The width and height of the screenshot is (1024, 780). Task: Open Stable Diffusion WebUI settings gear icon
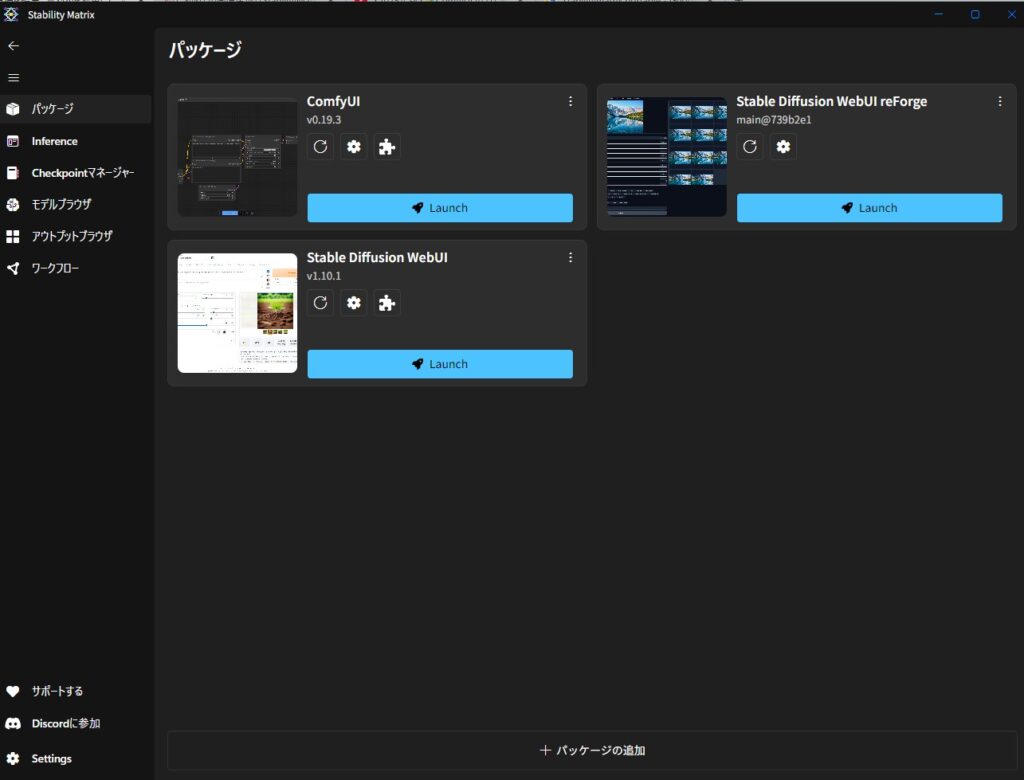coord(353,303)
